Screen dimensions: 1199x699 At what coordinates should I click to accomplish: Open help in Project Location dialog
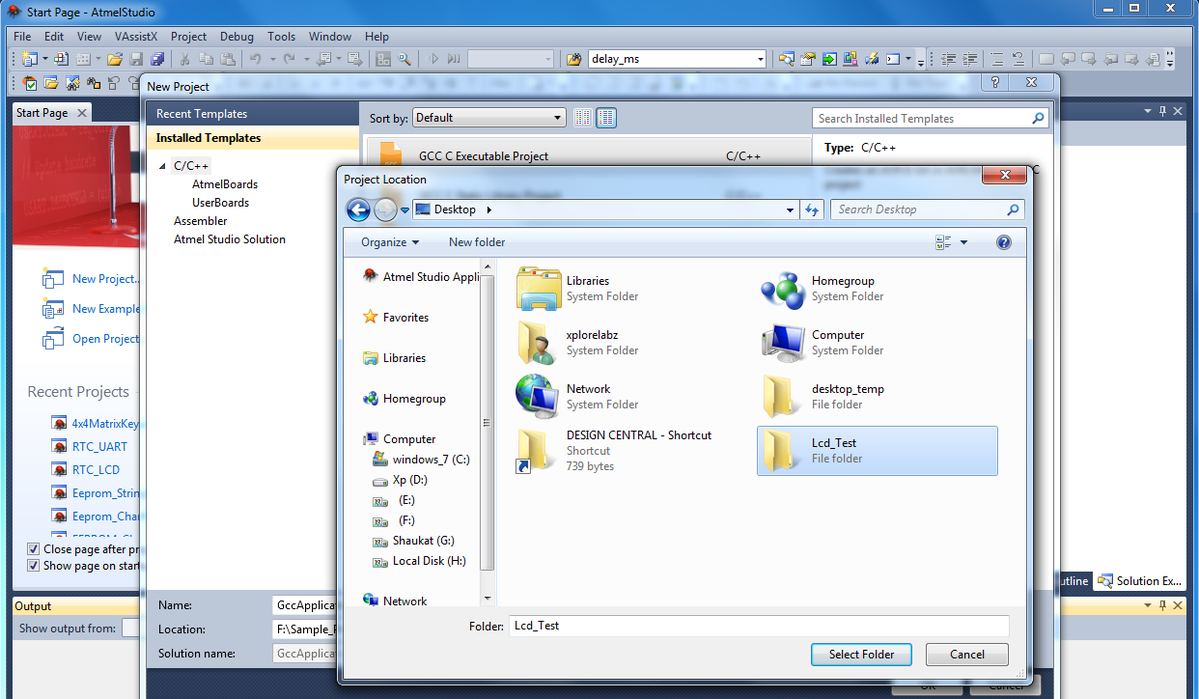point(1003,242)
